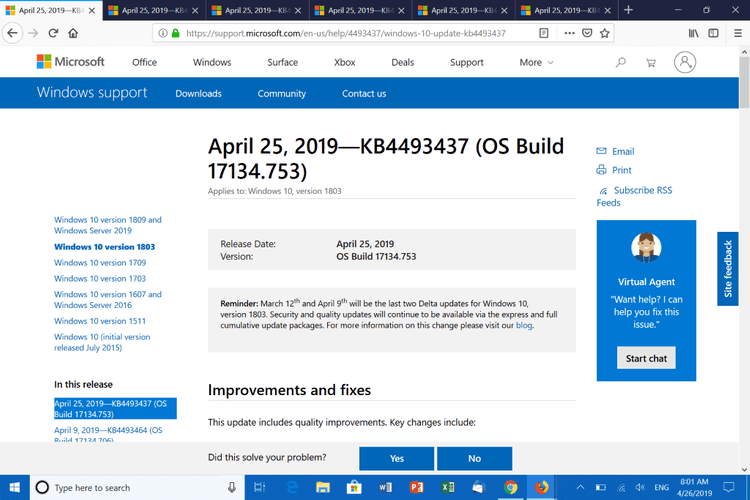Screen dimensions: 750x500
Task: Show hidden system tray icons
Action: [x=580, y=488]
